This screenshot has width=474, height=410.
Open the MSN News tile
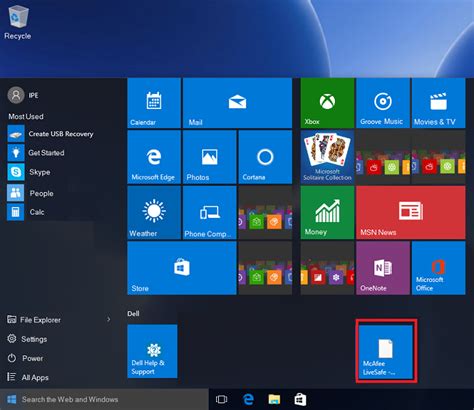click(411, 212)
